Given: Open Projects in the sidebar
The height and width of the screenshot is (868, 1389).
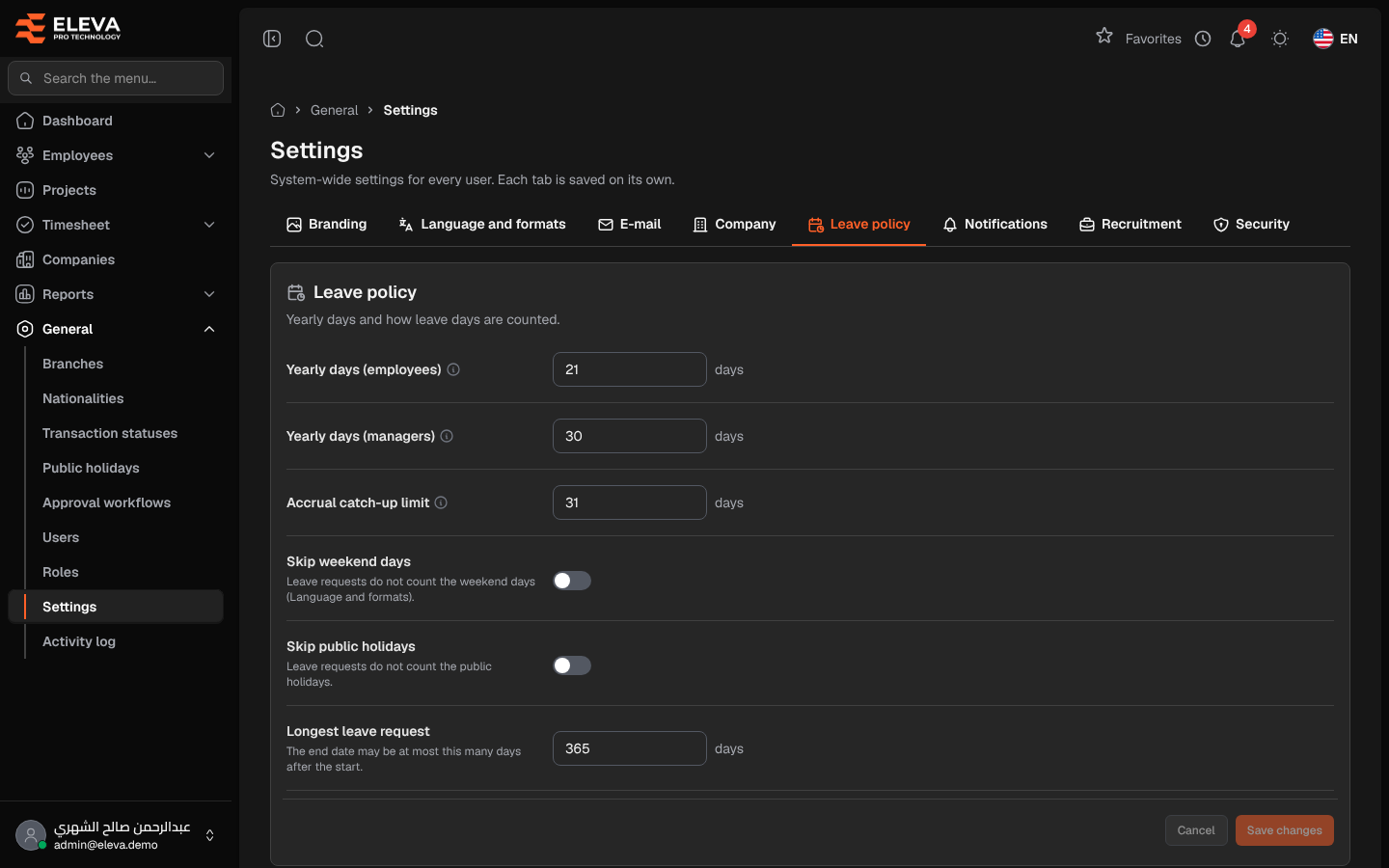Looking at the screenshot, I should [116, 190].
